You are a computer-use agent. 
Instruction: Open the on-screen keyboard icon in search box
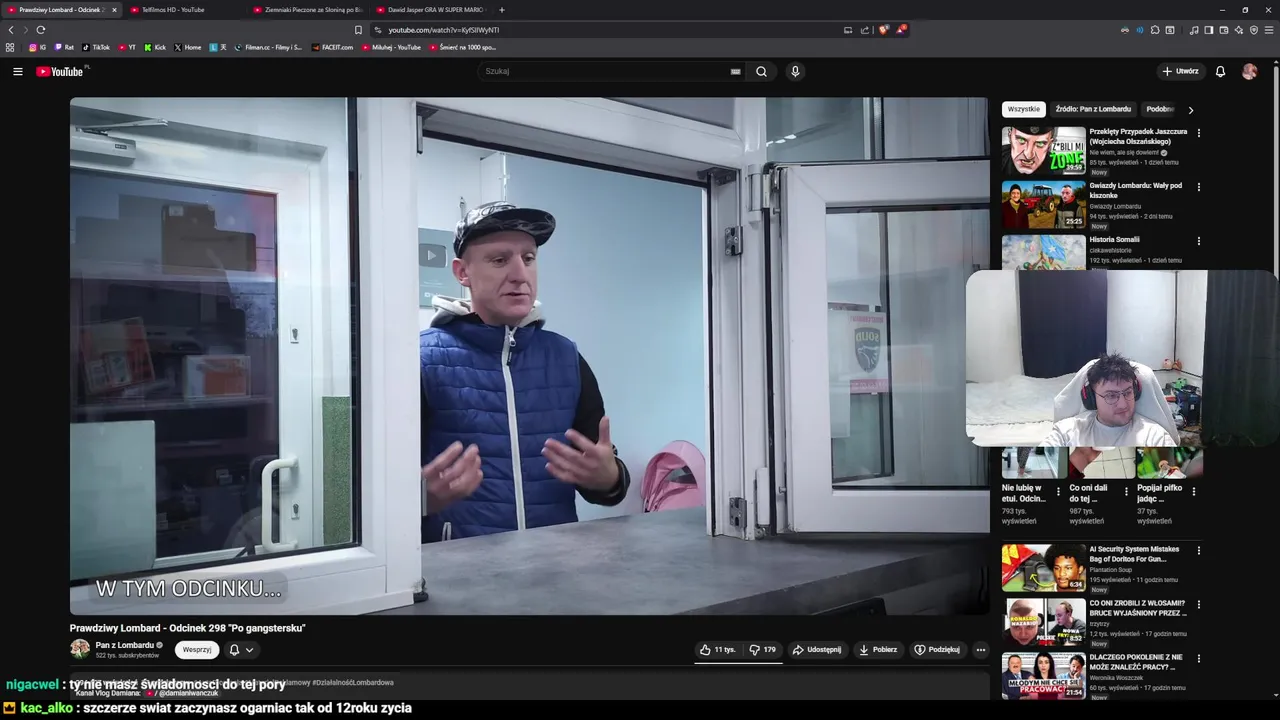pyautogui.click(x=735, y=71)
